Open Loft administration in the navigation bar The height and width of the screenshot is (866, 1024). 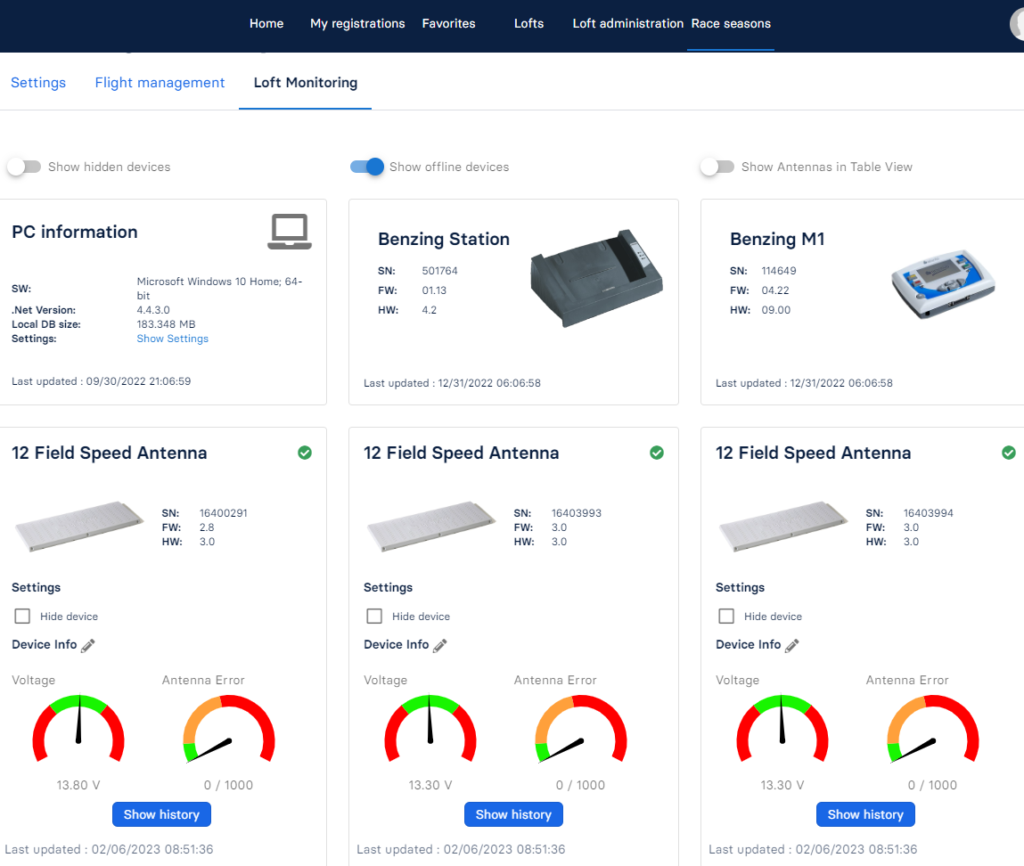(x=627, y=23)
